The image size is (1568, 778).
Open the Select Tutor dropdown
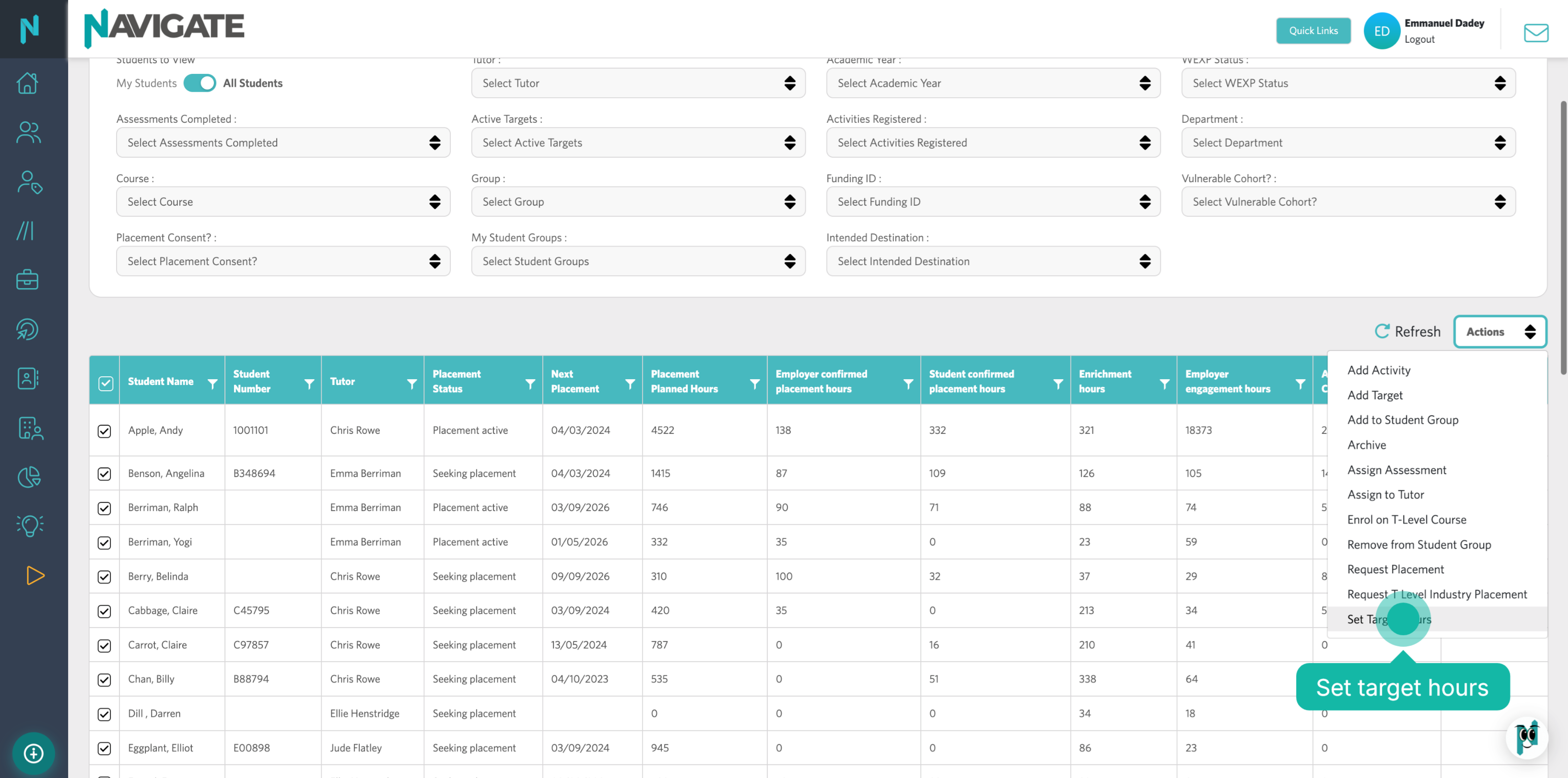click(638, 83)
